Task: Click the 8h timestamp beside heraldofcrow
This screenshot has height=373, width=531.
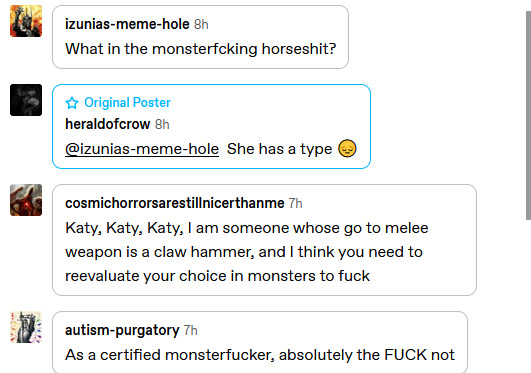Action: pyautogui.click(x=162, y=124)
